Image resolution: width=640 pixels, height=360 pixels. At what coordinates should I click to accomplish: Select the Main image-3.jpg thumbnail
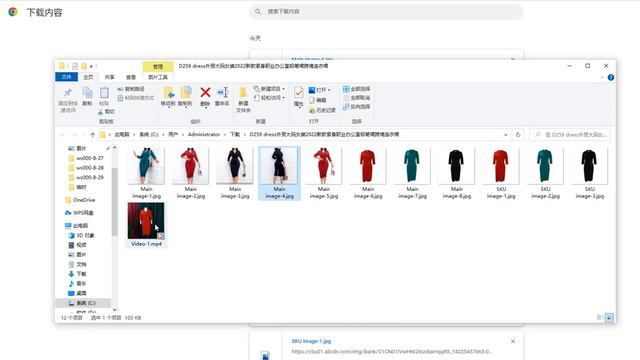[235, 173]
